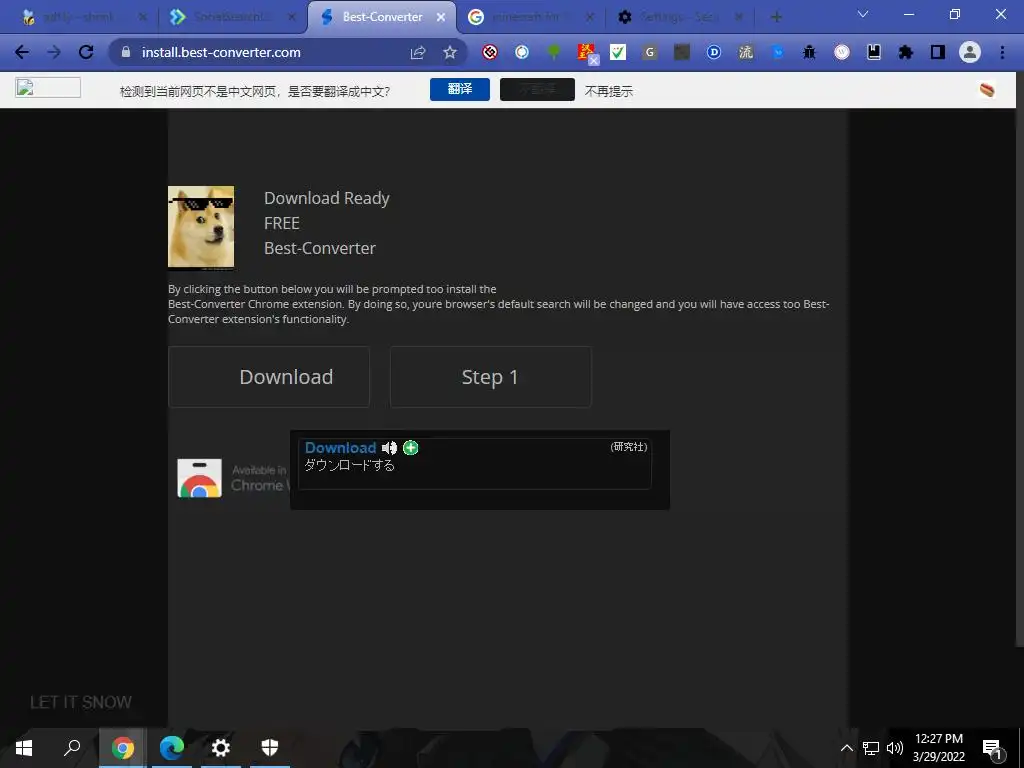The width and height of the screenshot is (1024, 768).
Task: Share this page using the share icon
Action: 418,52
